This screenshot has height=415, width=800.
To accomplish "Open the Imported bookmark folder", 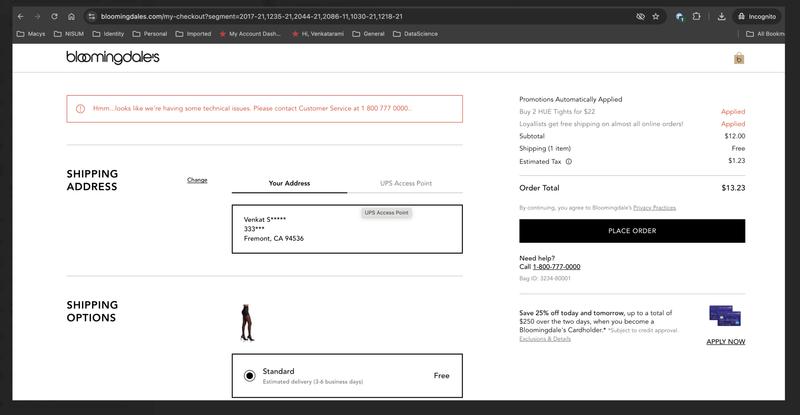I will coord(193,34).
